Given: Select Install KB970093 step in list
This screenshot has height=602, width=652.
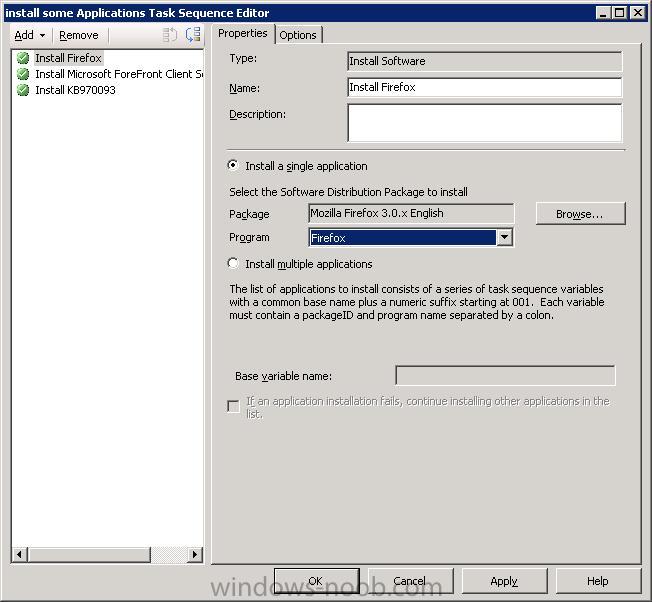Looking at the screenshot, I should [x=75, y=90].
